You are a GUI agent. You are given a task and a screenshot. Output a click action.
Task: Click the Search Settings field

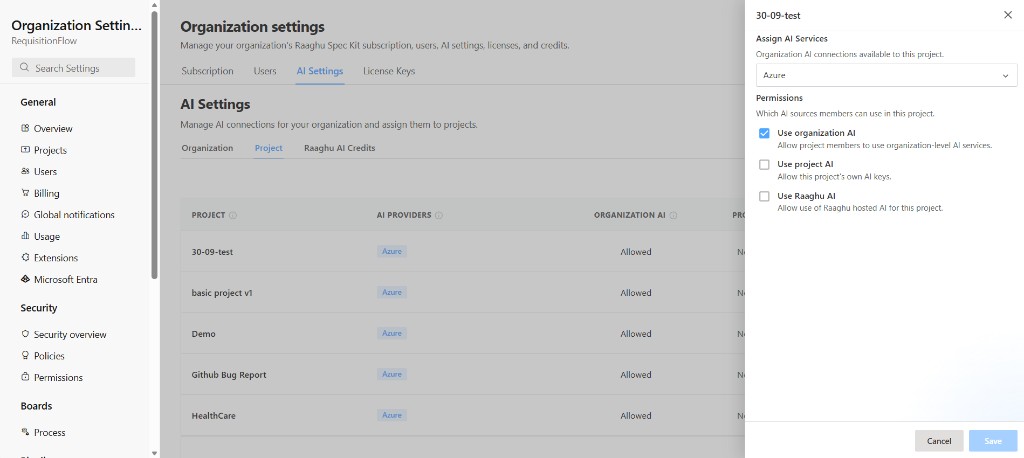73,68
